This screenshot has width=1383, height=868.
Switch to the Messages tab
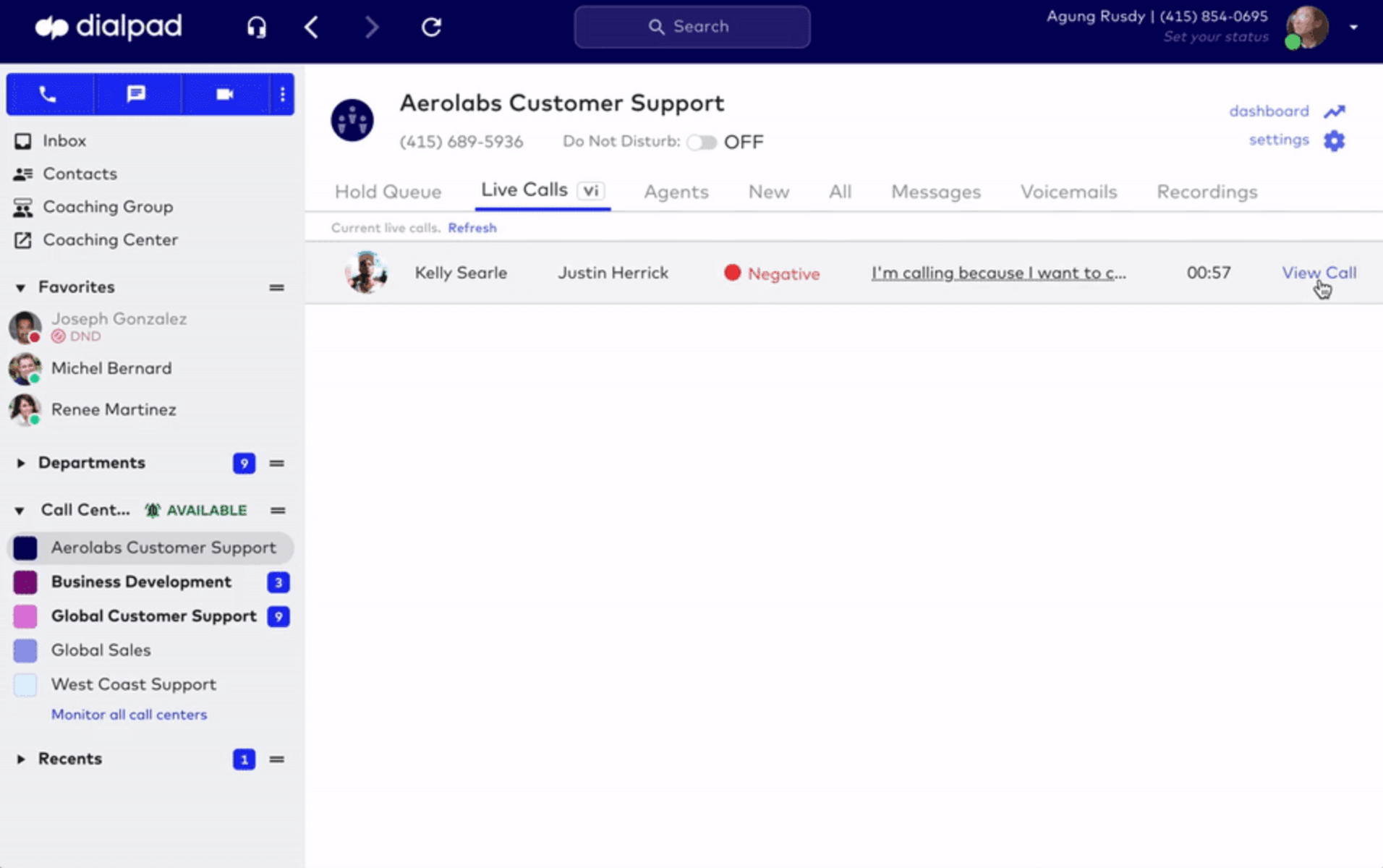[x=936, y=192]
